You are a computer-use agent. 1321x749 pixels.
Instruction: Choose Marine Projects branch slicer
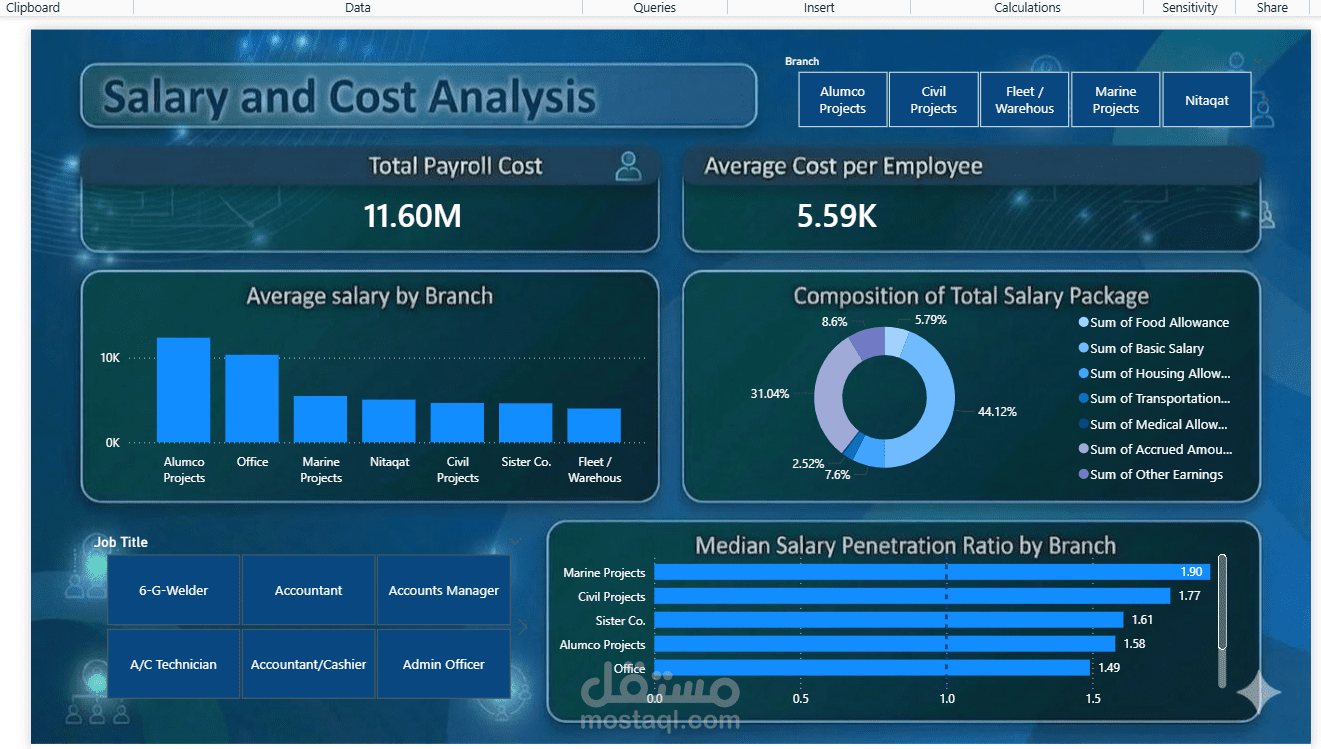[1115, 100]
